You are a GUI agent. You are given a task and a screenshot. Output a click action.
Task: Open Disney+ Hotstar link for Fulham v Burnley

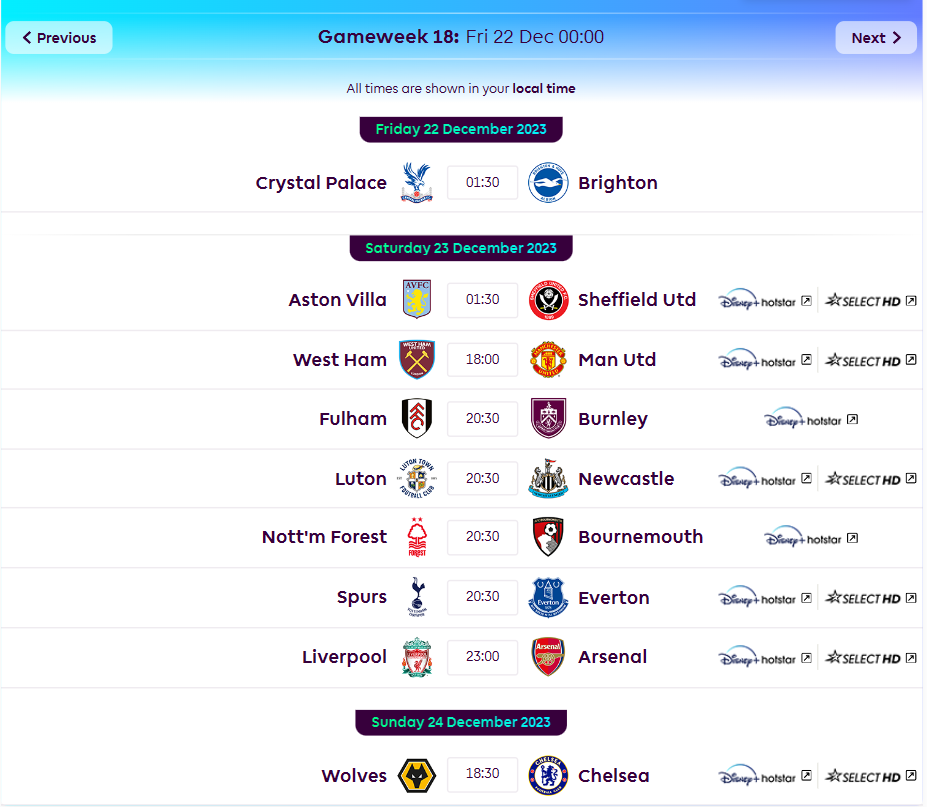point(811,420)
